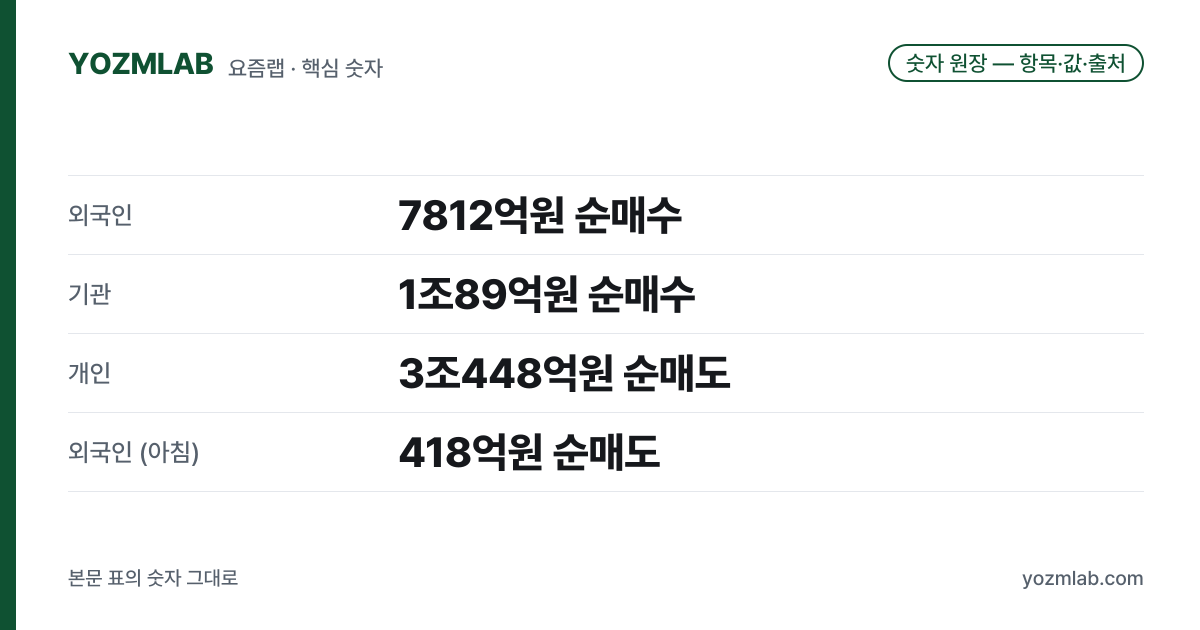Select the 기관 row label

[x=89, y=294]
